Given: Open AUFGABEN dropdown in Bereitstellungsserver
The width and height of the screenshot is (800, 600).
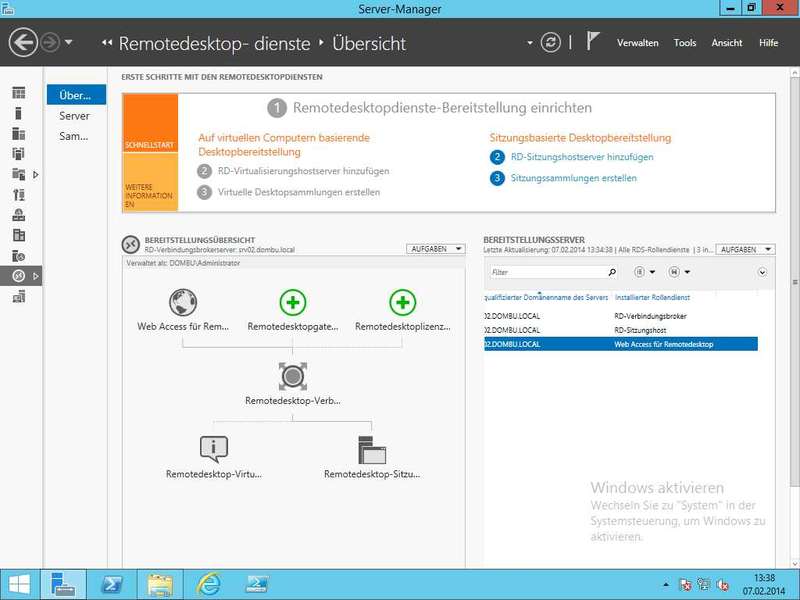Looking at the screenshot, I should [746, 249].
